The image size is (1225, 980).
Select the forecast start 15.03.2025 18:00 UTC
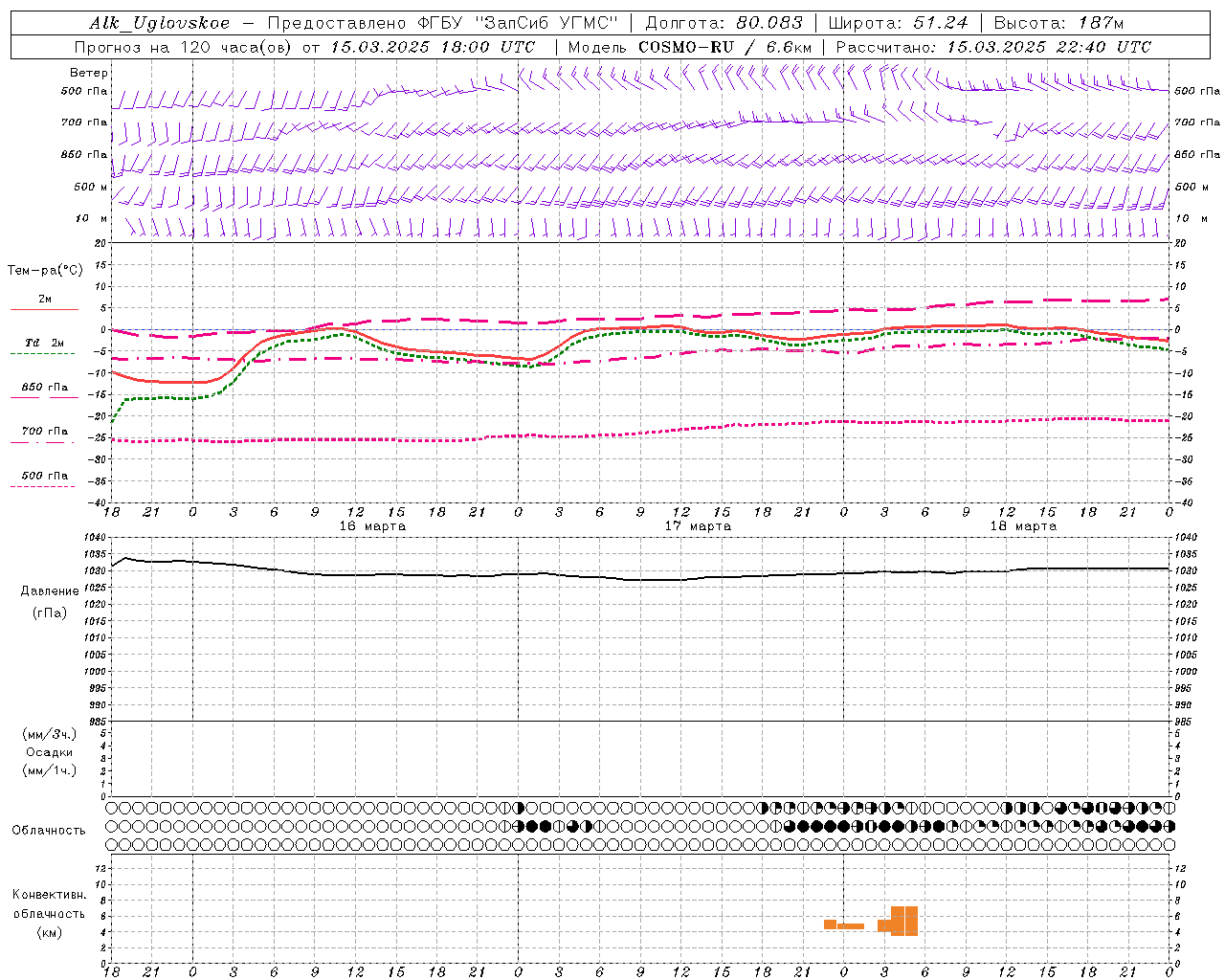point(433,47)
